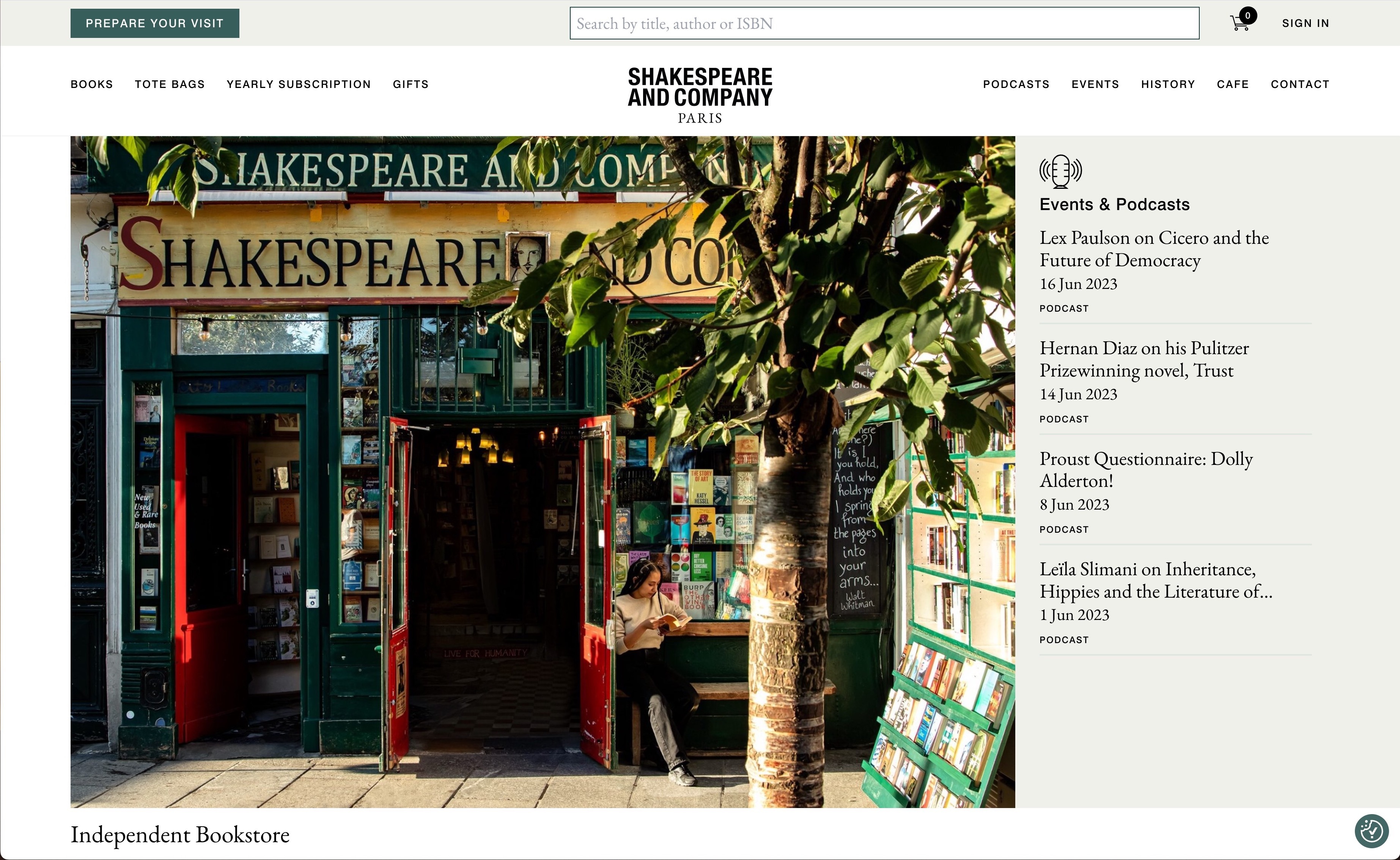Open the Podcasts navigation item
1400x860 pixels.
click(x=1016, y=84)
